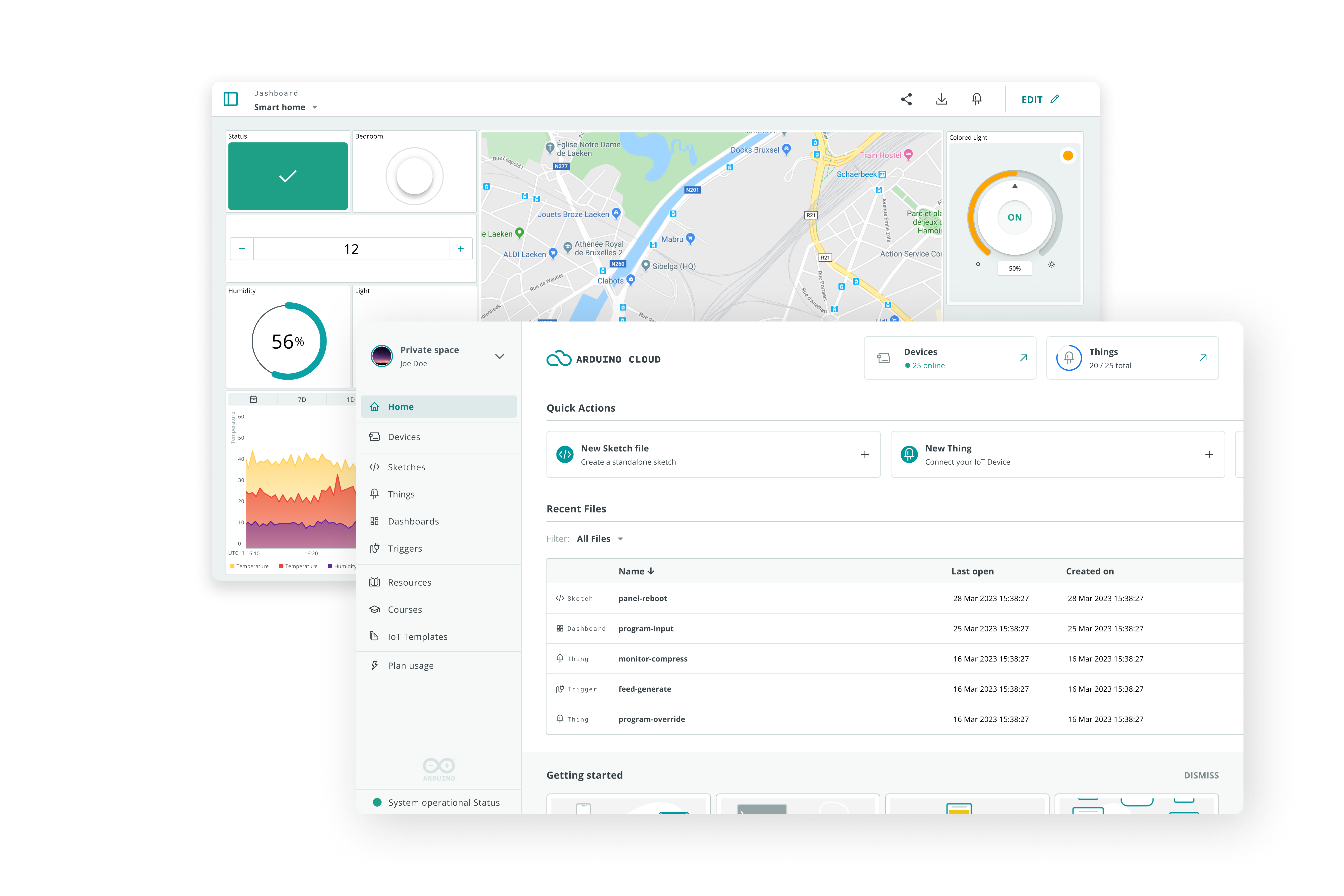Open Devices in the sidebar
Image resolution: width=1344 pixels, height=896 pixels.
pyautogui.click(x=439, y=437)
